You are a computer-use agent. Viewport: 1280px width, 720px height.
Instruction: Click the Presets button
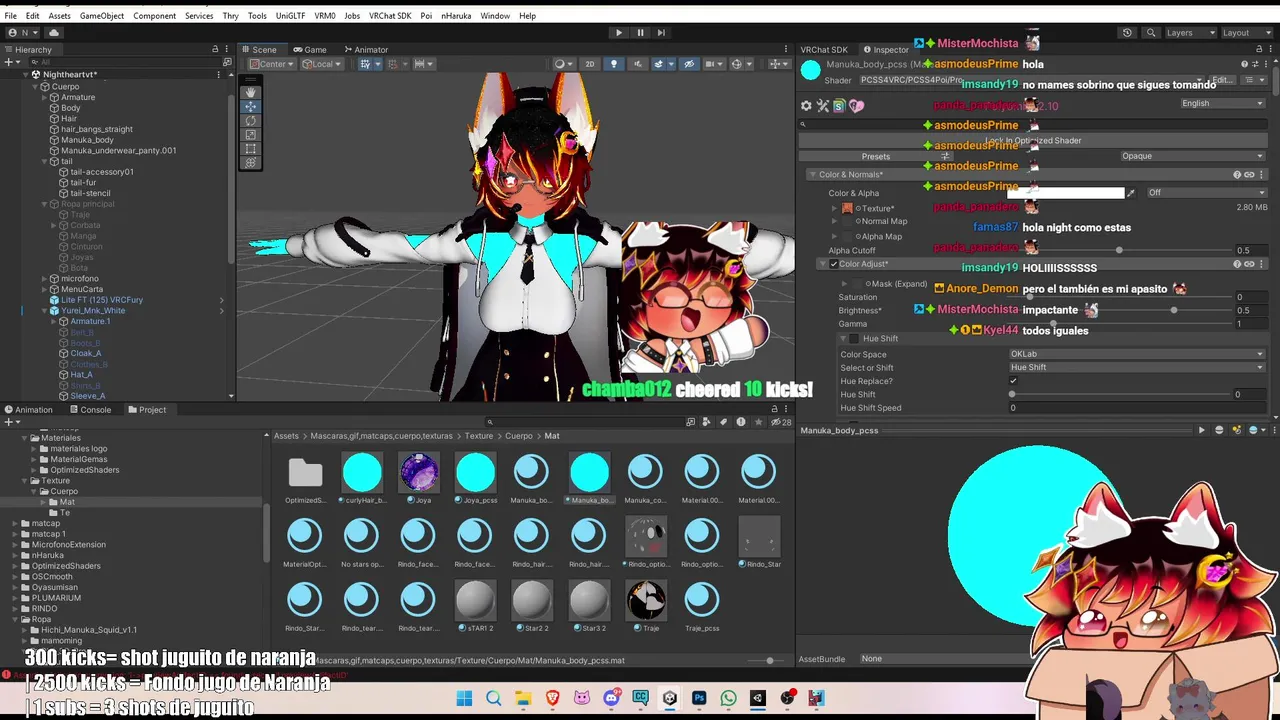tap(876, 156)
